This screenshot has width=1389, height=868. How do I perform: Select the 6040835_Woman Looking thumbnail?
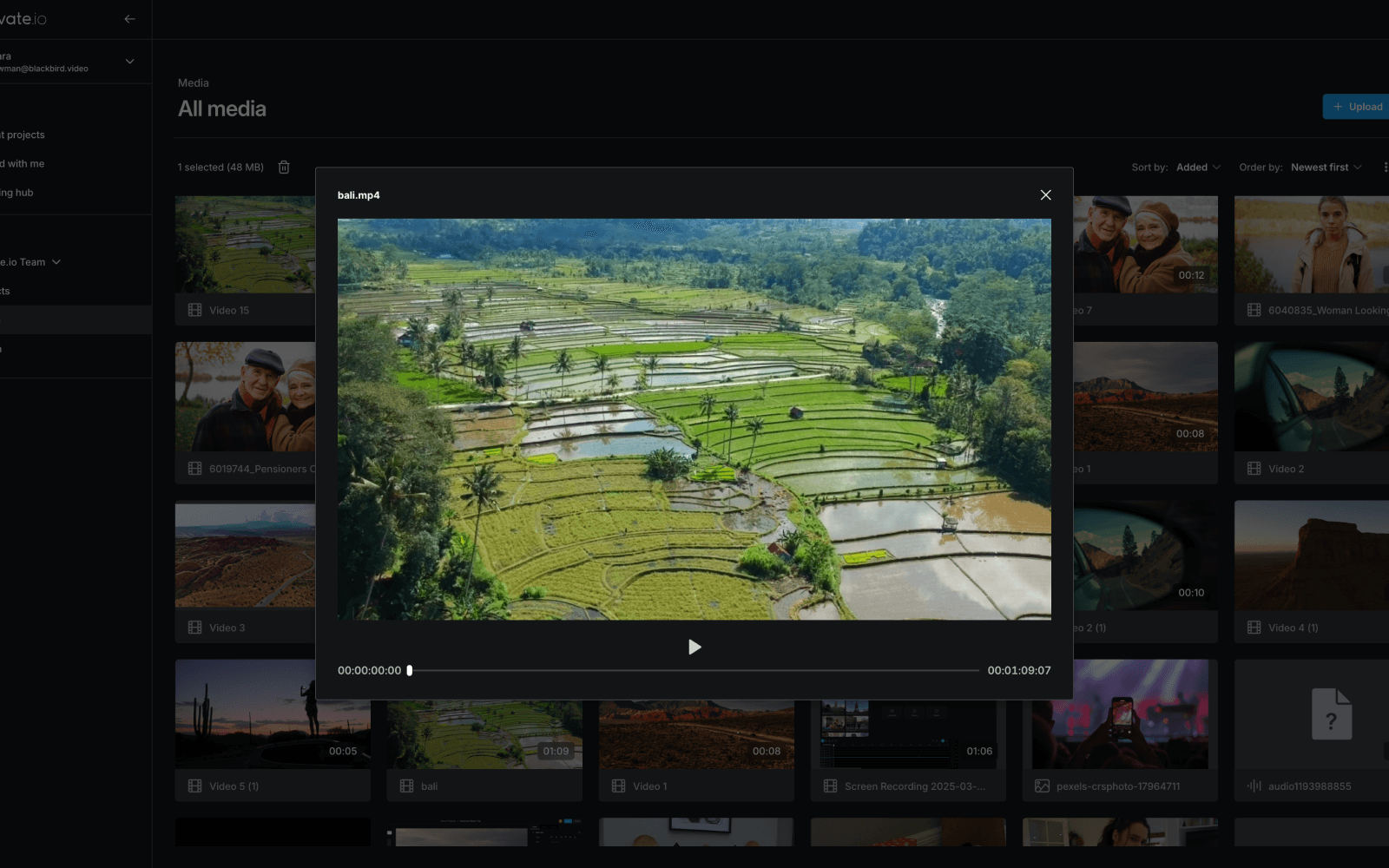click(1312, 244)
